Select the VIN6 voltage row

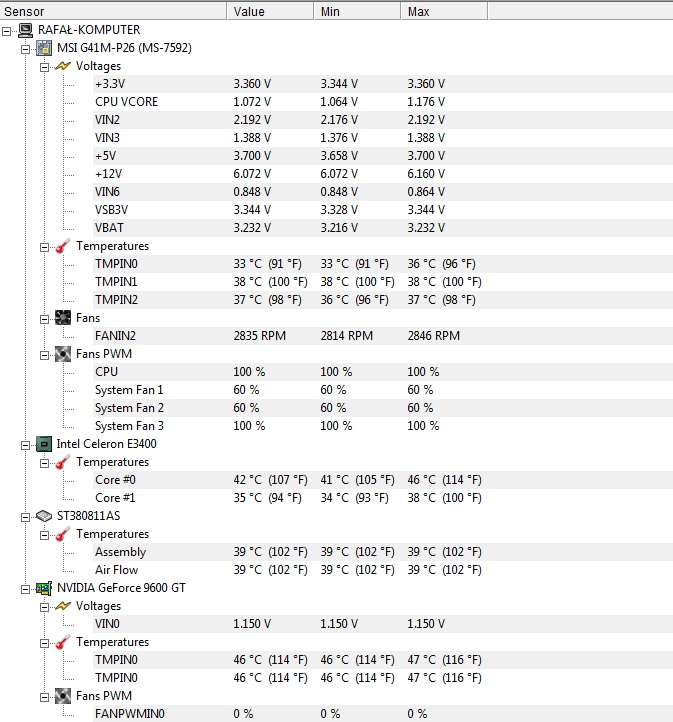pos(383,192)
